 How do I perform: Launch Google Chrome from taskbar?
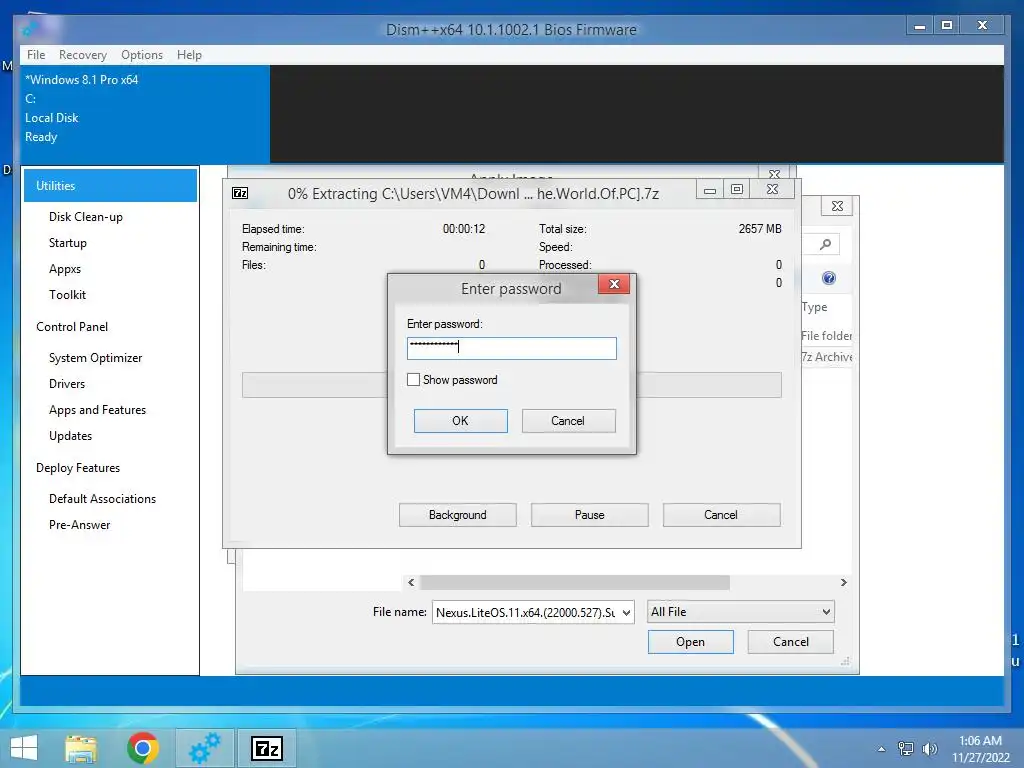click(143, 748)
